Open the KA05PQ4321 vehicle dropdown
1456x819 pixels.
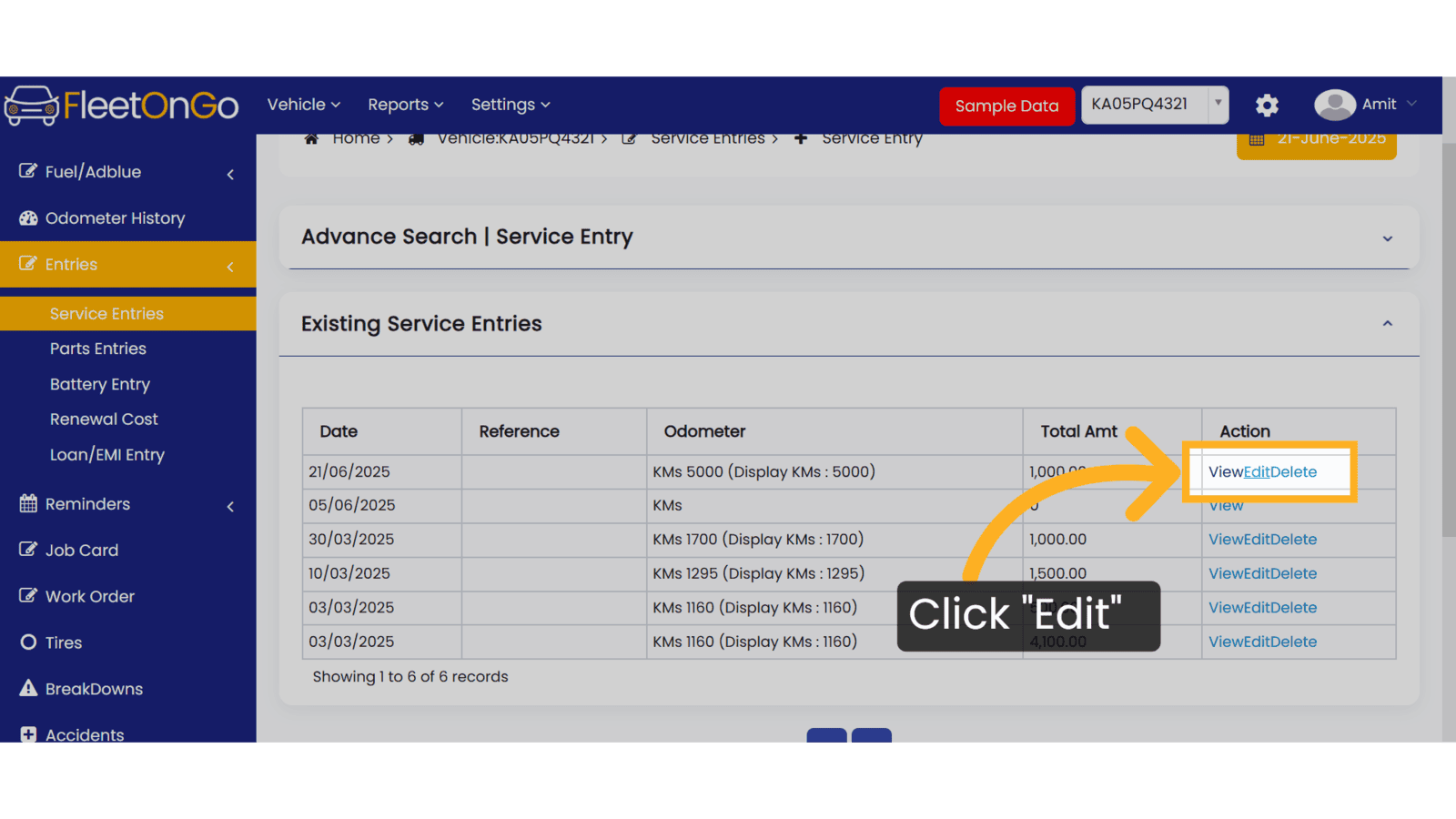tap(1155, 105)
